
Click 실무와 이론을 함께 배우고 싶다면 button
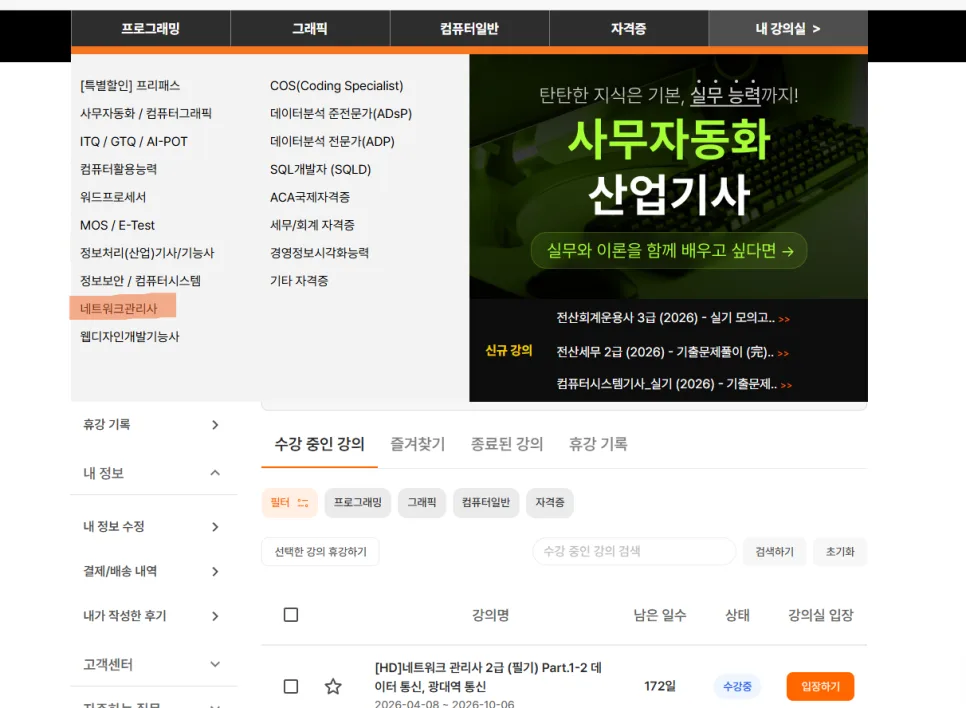[669, 250]
